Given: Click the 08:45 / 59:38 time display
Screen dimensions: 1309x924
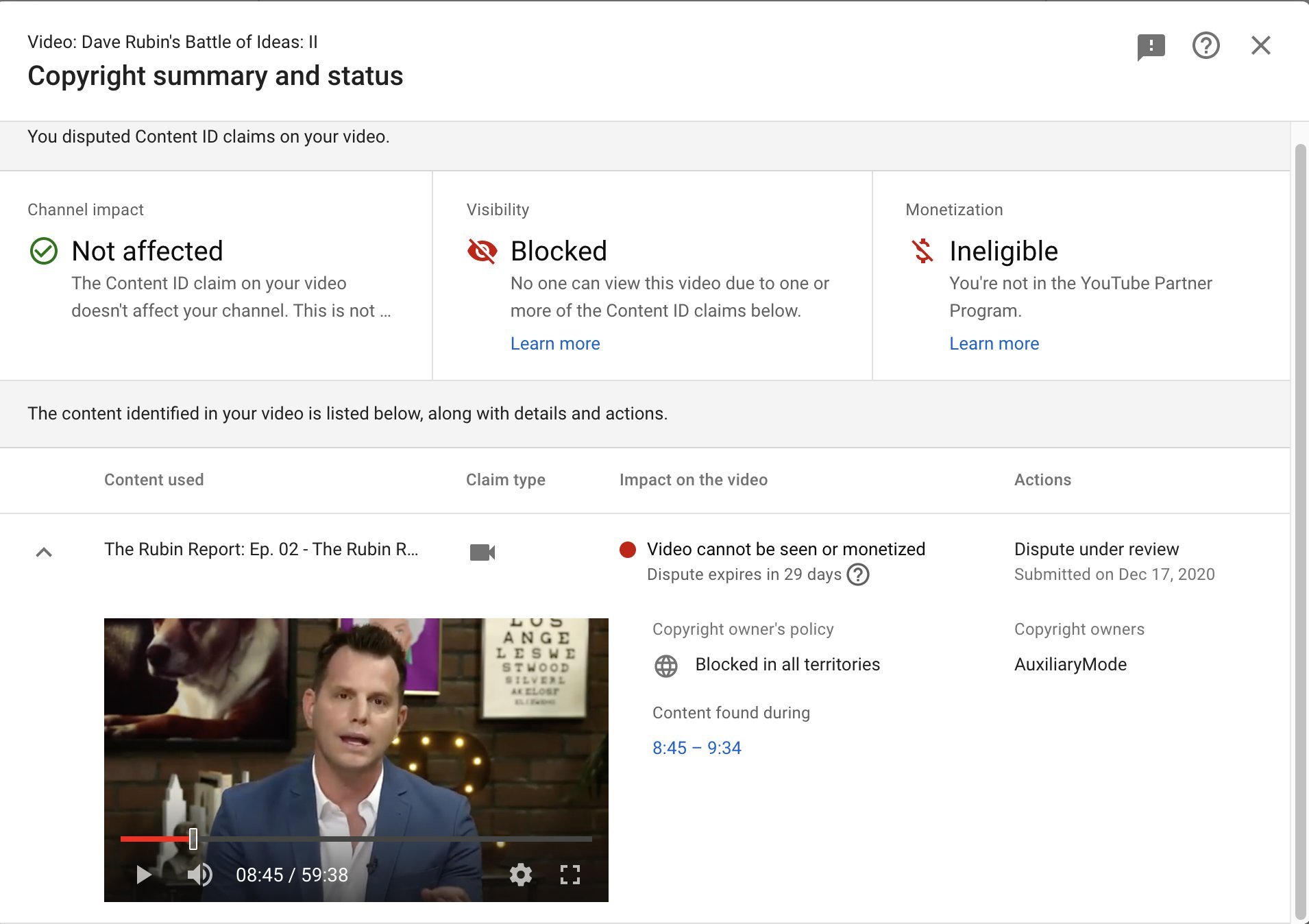Looking at the screenshot, I should click(x=292, y=875).
